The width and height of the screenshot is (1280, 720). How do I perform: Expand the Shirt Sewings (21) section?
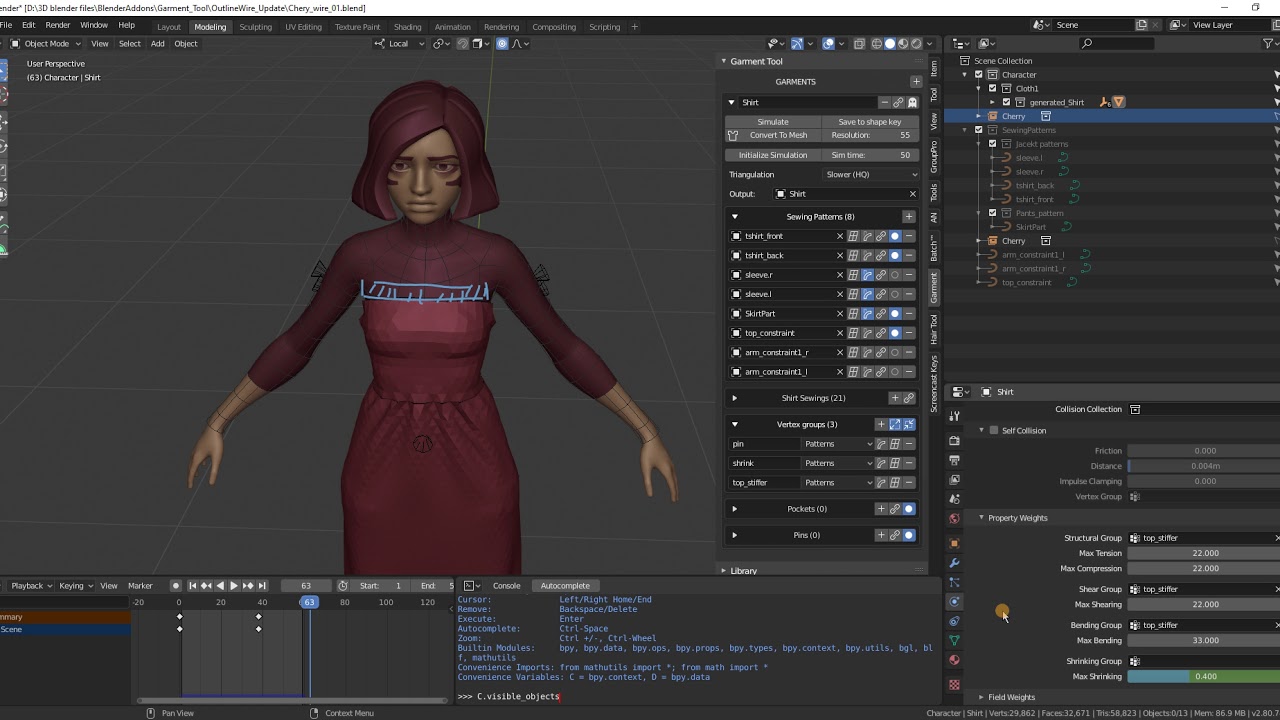(x=735, y=398)
